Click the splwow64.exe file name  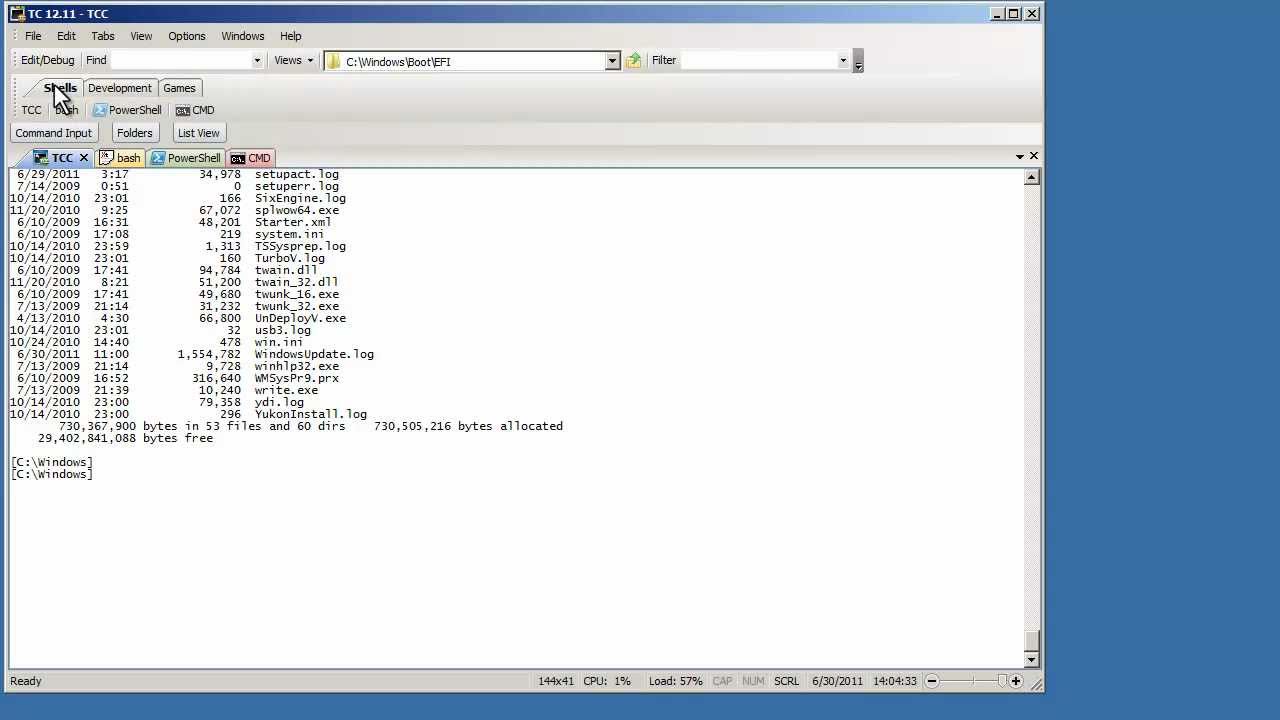click(x=297, y=210)
